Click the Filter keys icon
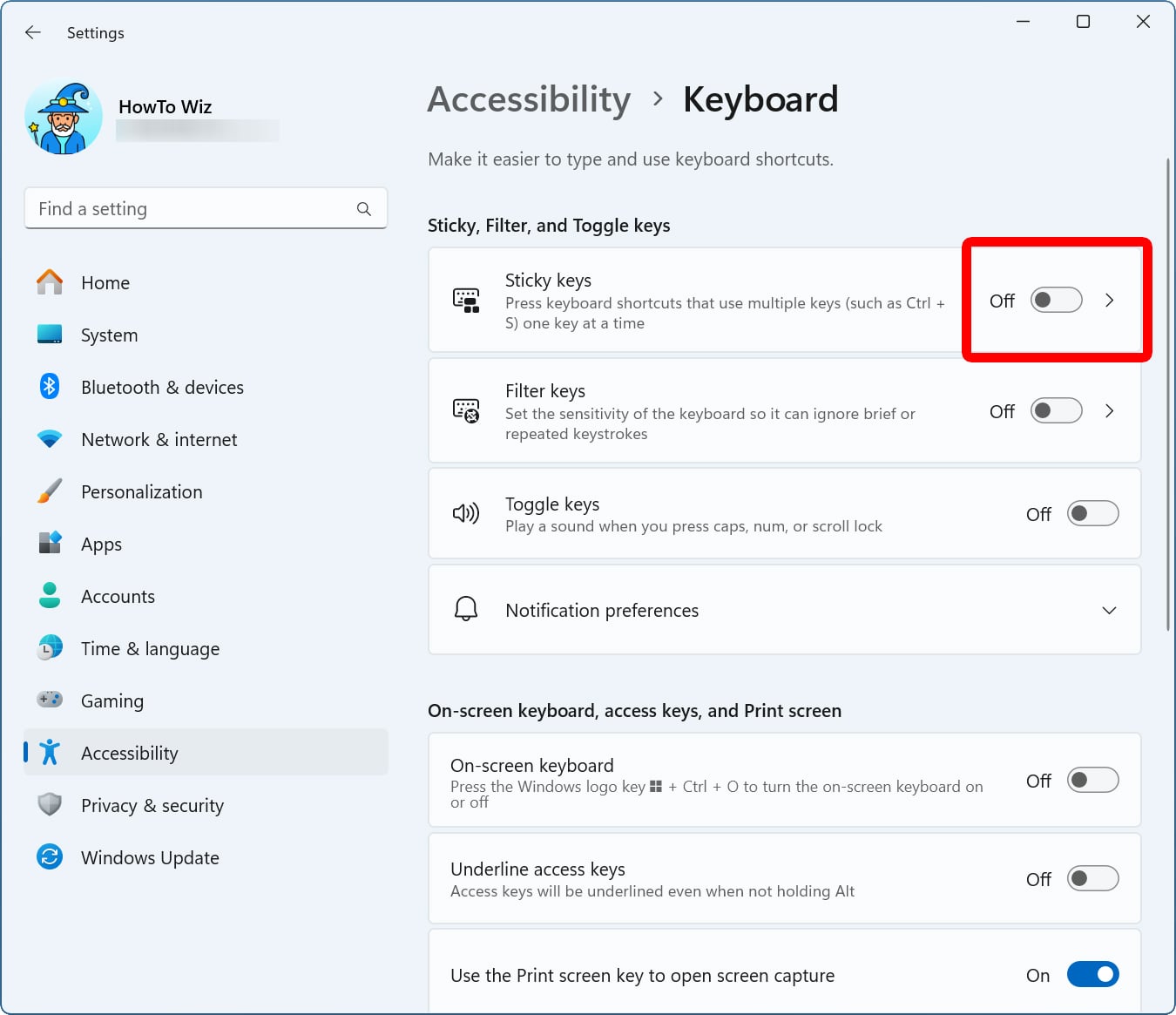Viewport: 1176px width, 1015px height. tap(466, 410)
